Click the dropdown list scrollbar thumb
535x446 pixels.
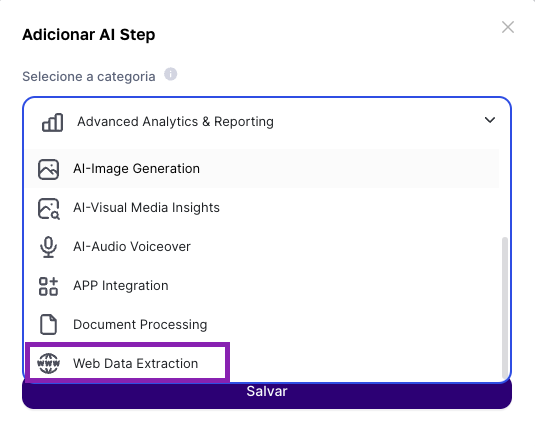pyautogui.click(x=504, y=308)
